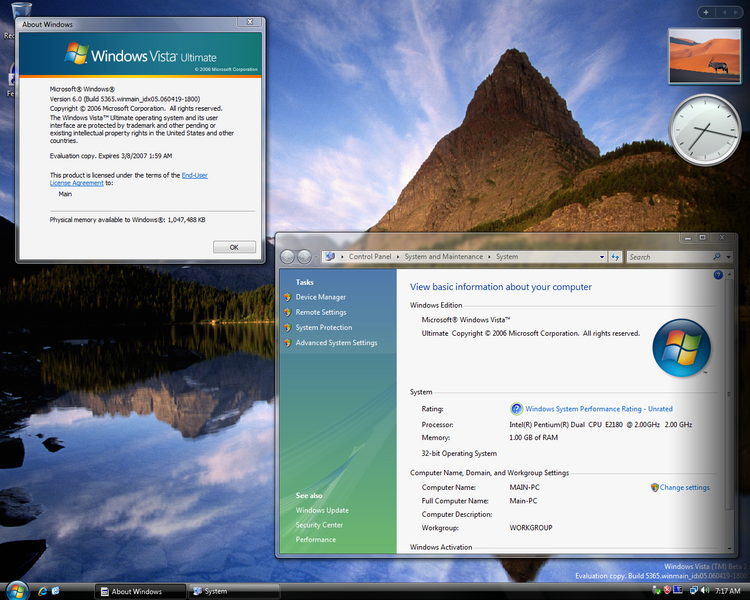Refresh the System window address bar
This screenshot has height=600, width=750.
[615, 257]
